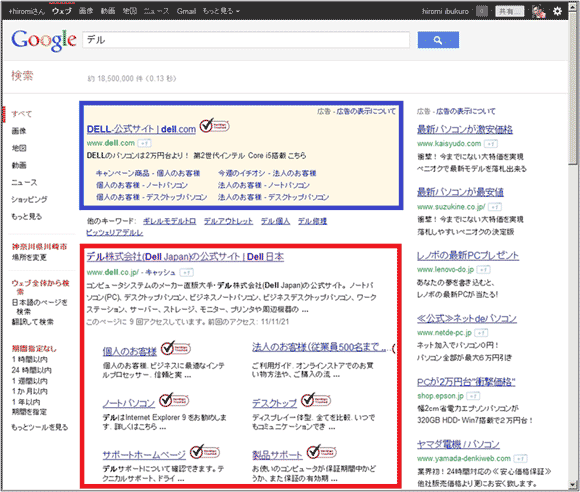Open 最新パソコンが最安値 ad

coord(460,192)
